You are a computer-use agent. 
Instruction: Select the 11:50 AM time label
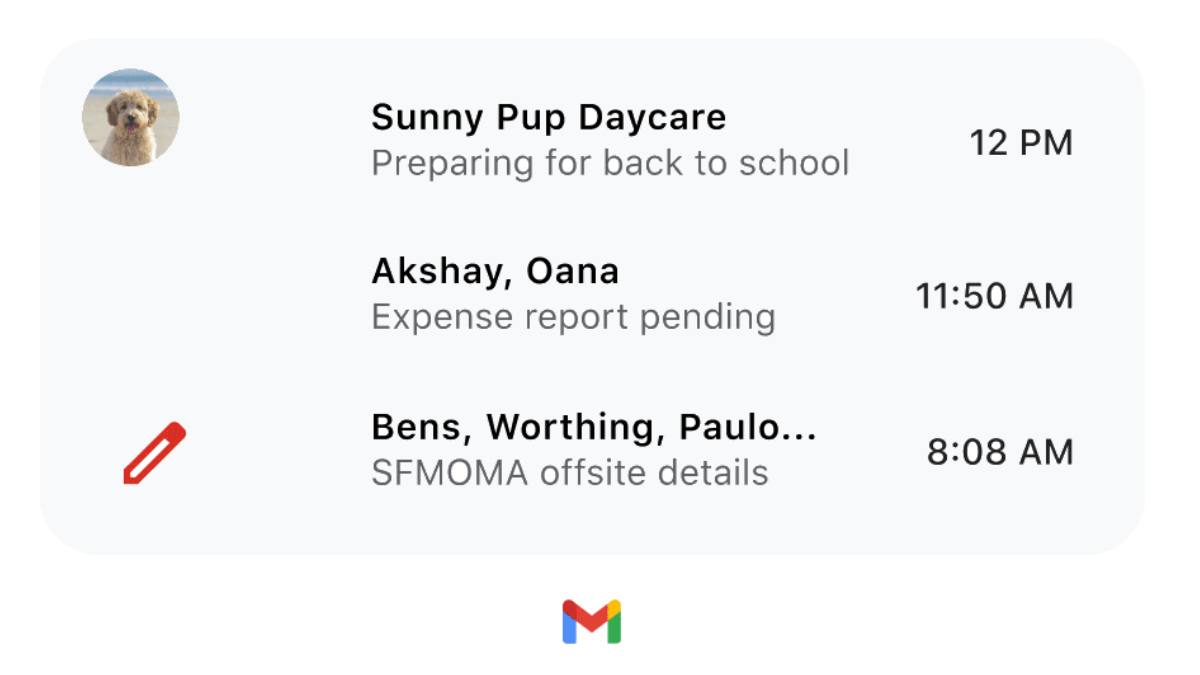coord(994,296)
